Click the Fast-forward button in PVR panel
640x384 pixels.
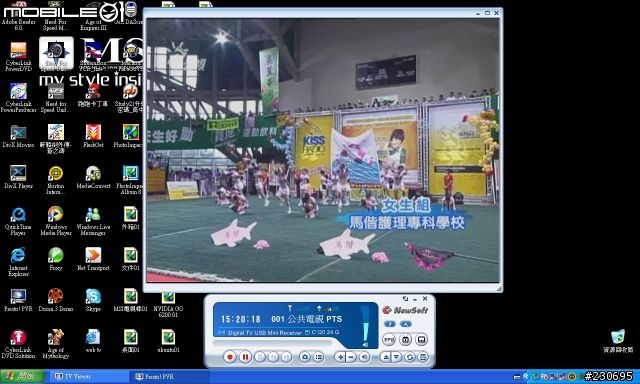(x=286, y=357)
